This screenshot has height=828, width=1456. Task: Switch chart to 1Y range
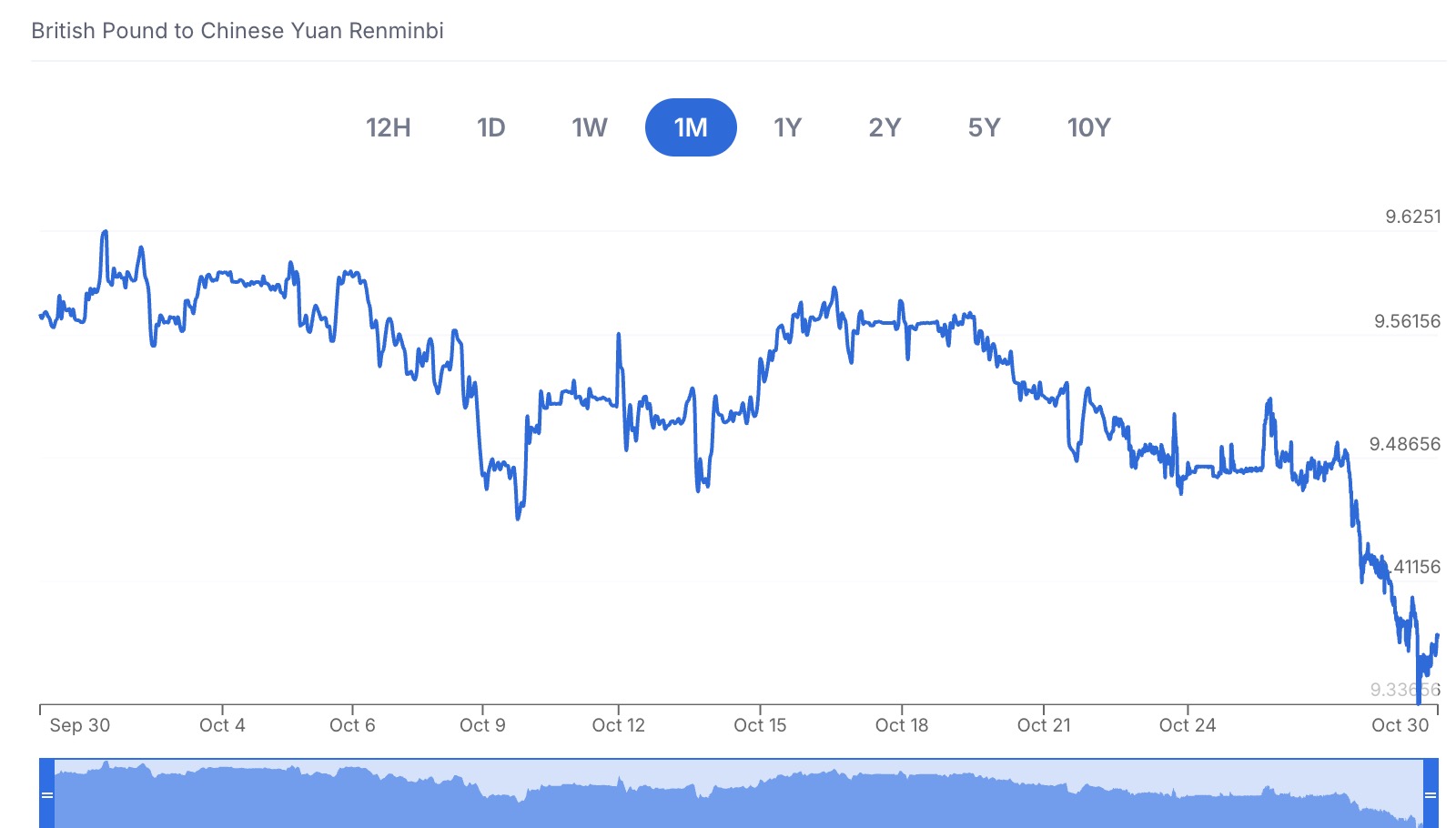pos(788,127)
